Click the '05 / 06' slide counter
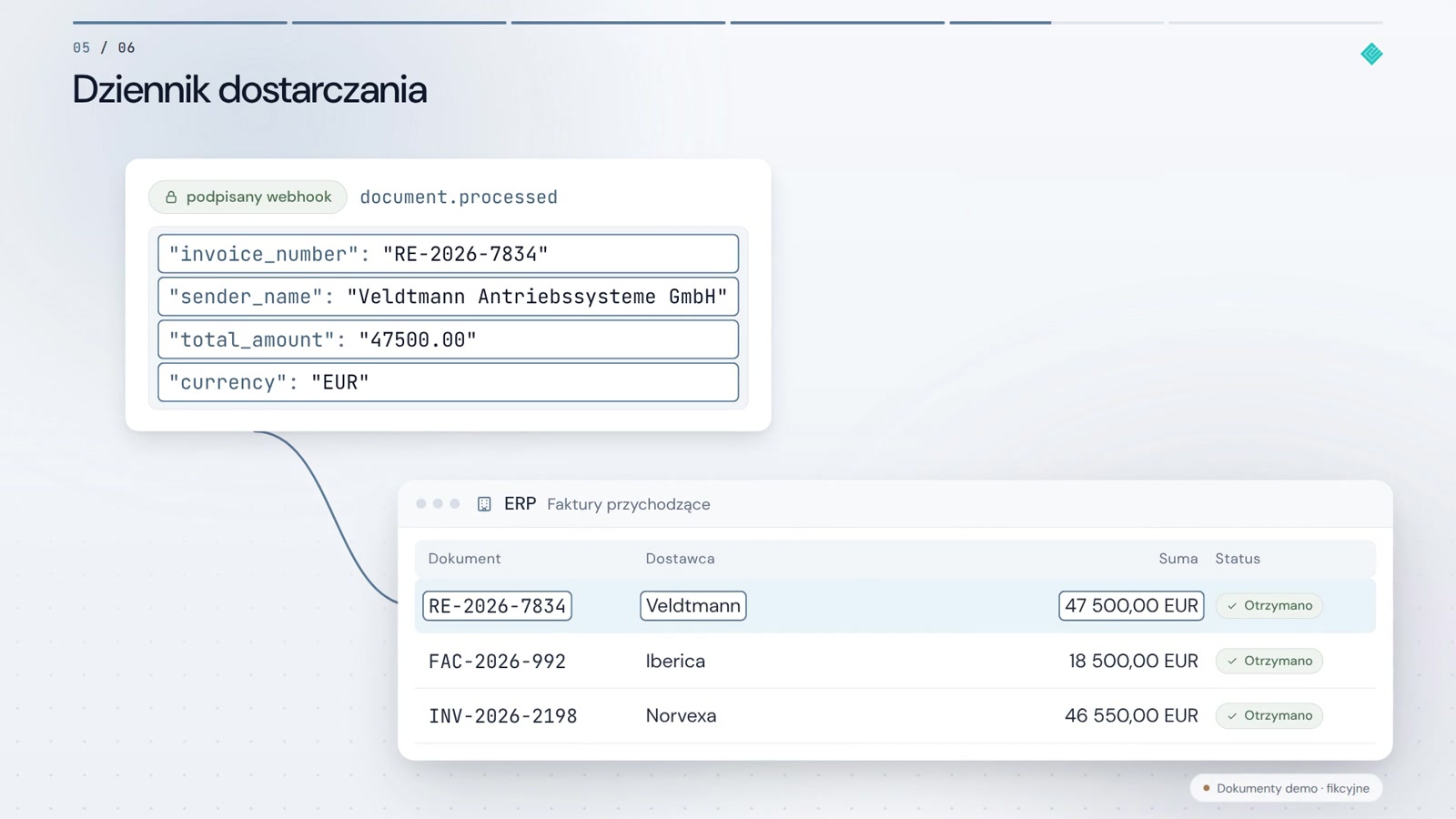The height and width of the screenshot is (819, 1456). pyautogui.click(x=104, y=47)
